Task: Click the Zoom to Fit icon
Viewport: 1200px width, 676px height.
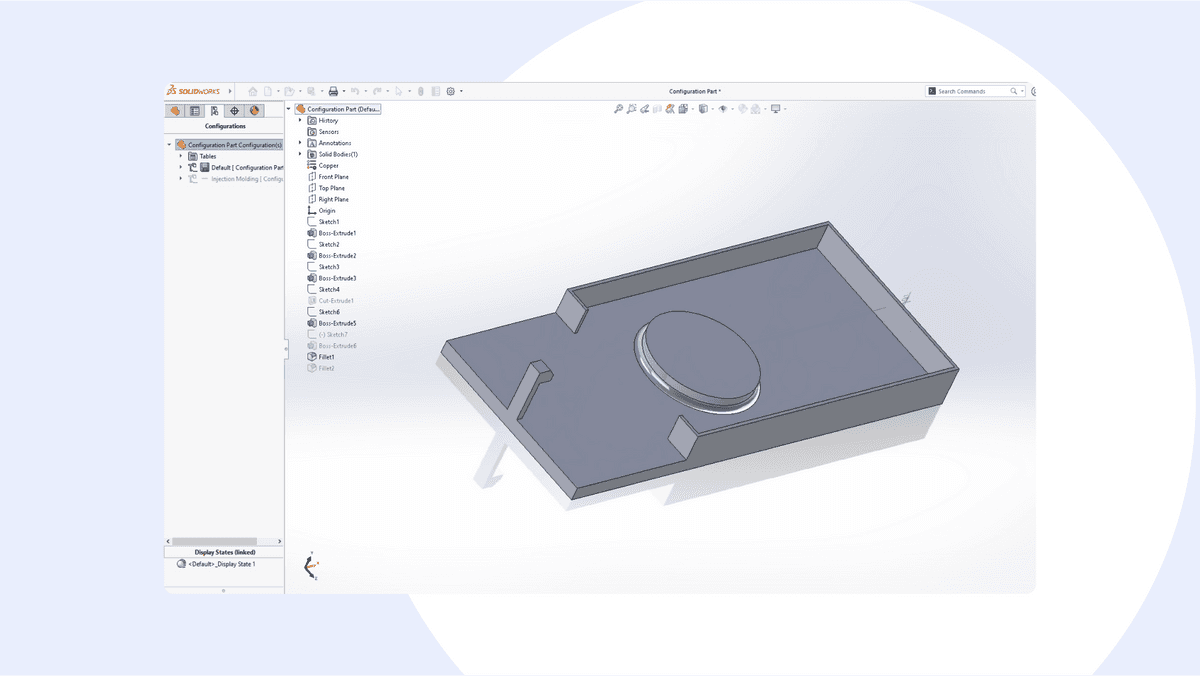Action: click(619, 108)
